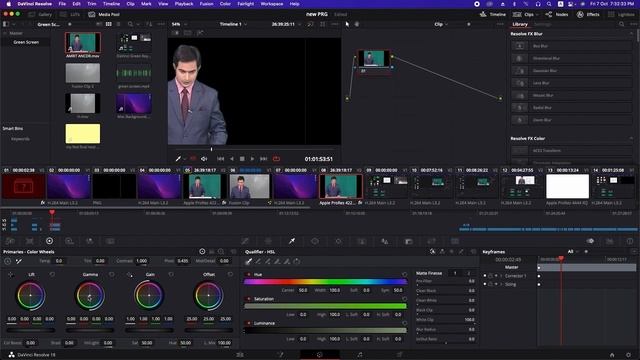Reset the Lift color wheel
The width and height of the screenshot is (640, 360).
point(52,274)
